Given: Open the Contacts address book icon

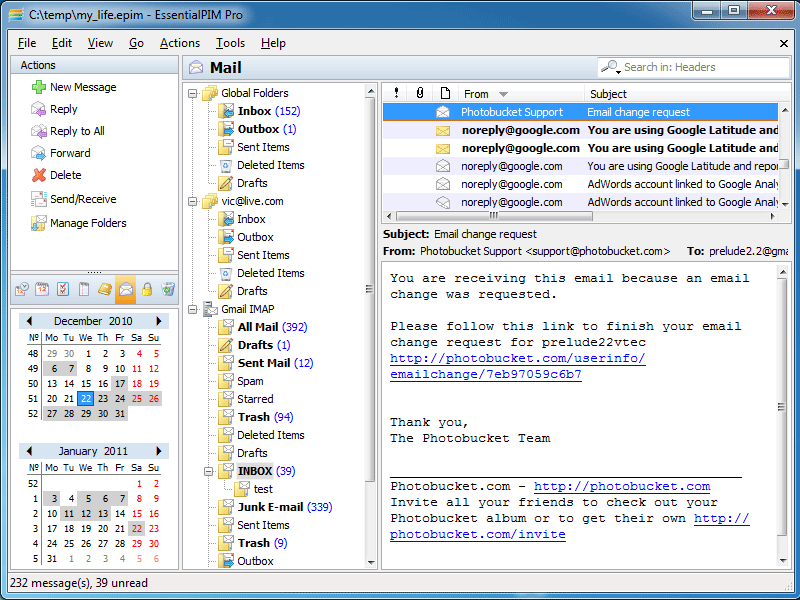Looking at the screenshot, I should [105, 289].
